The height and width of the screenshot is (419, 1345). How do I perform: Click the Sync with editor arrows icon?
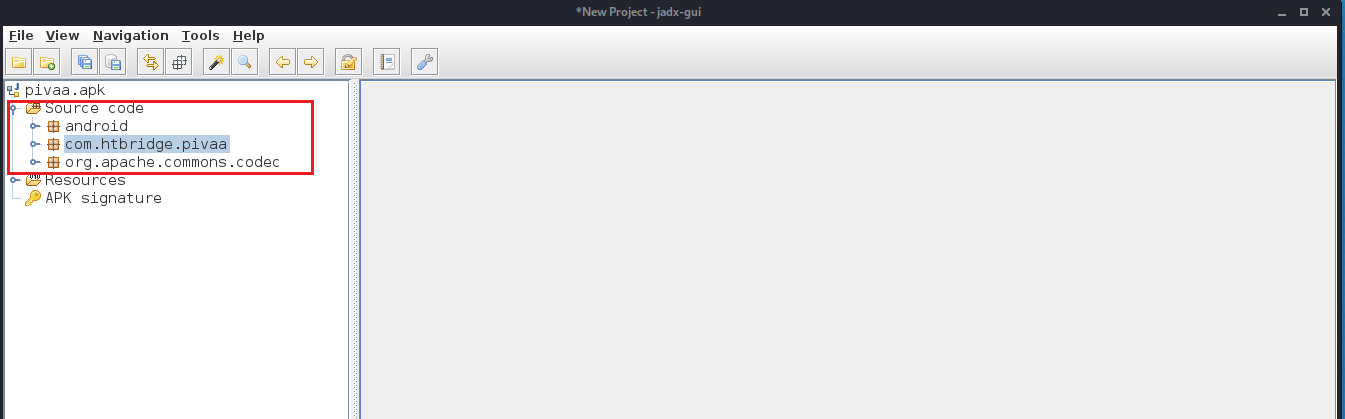tap(151, 62)
